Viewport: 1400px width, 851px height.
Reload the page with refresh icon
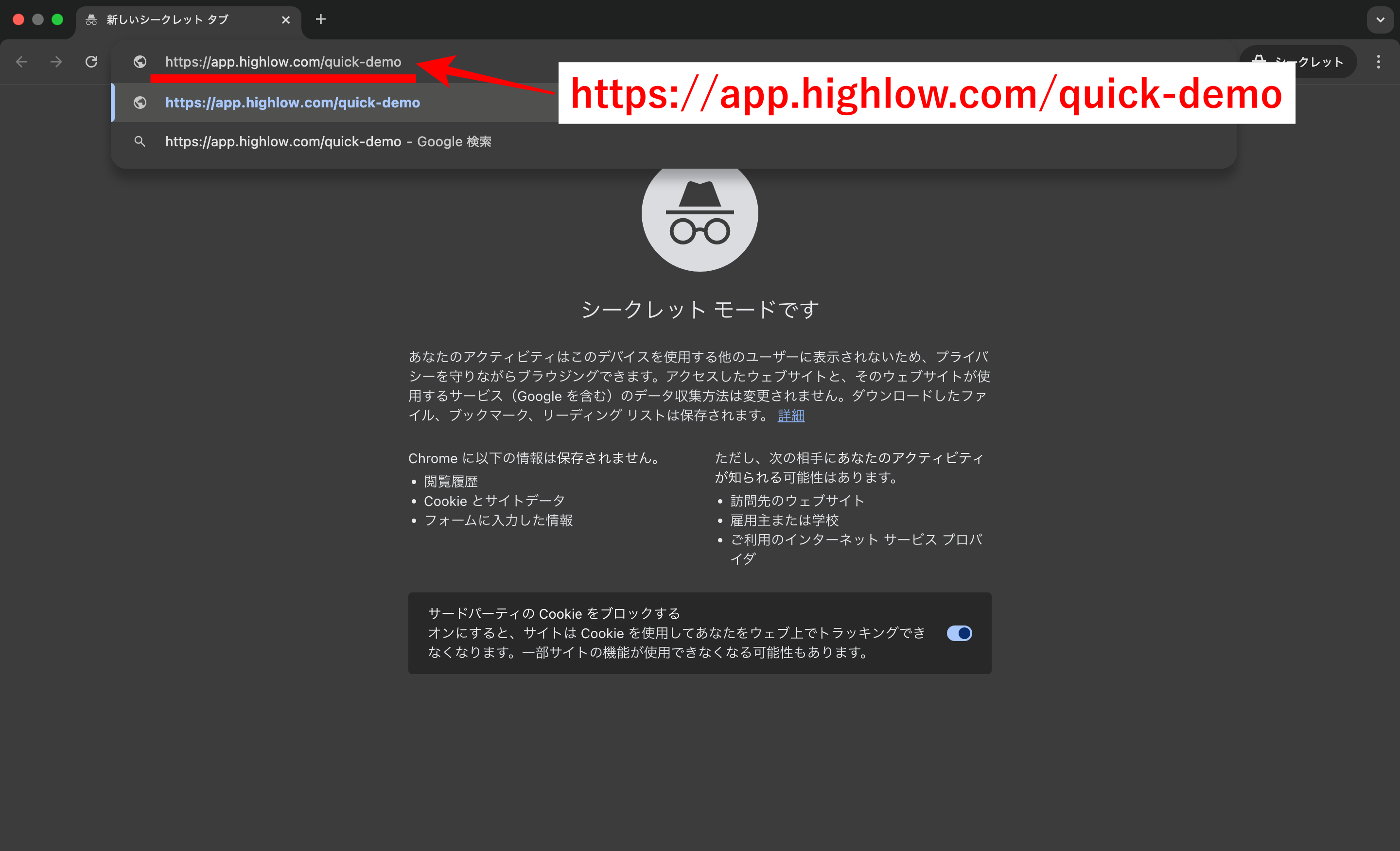pos(91,61)
